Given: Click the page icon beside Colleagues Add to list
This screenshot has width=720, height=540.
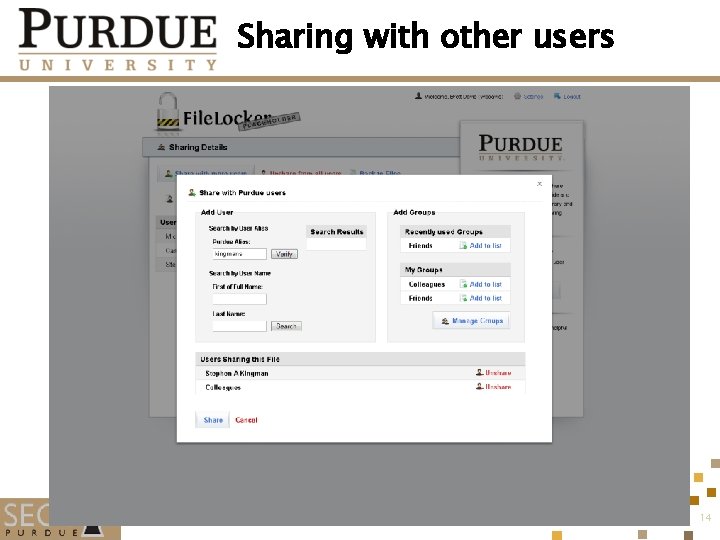Looking at the screenshot, I should pyautogui.click(x=463, y=284).
